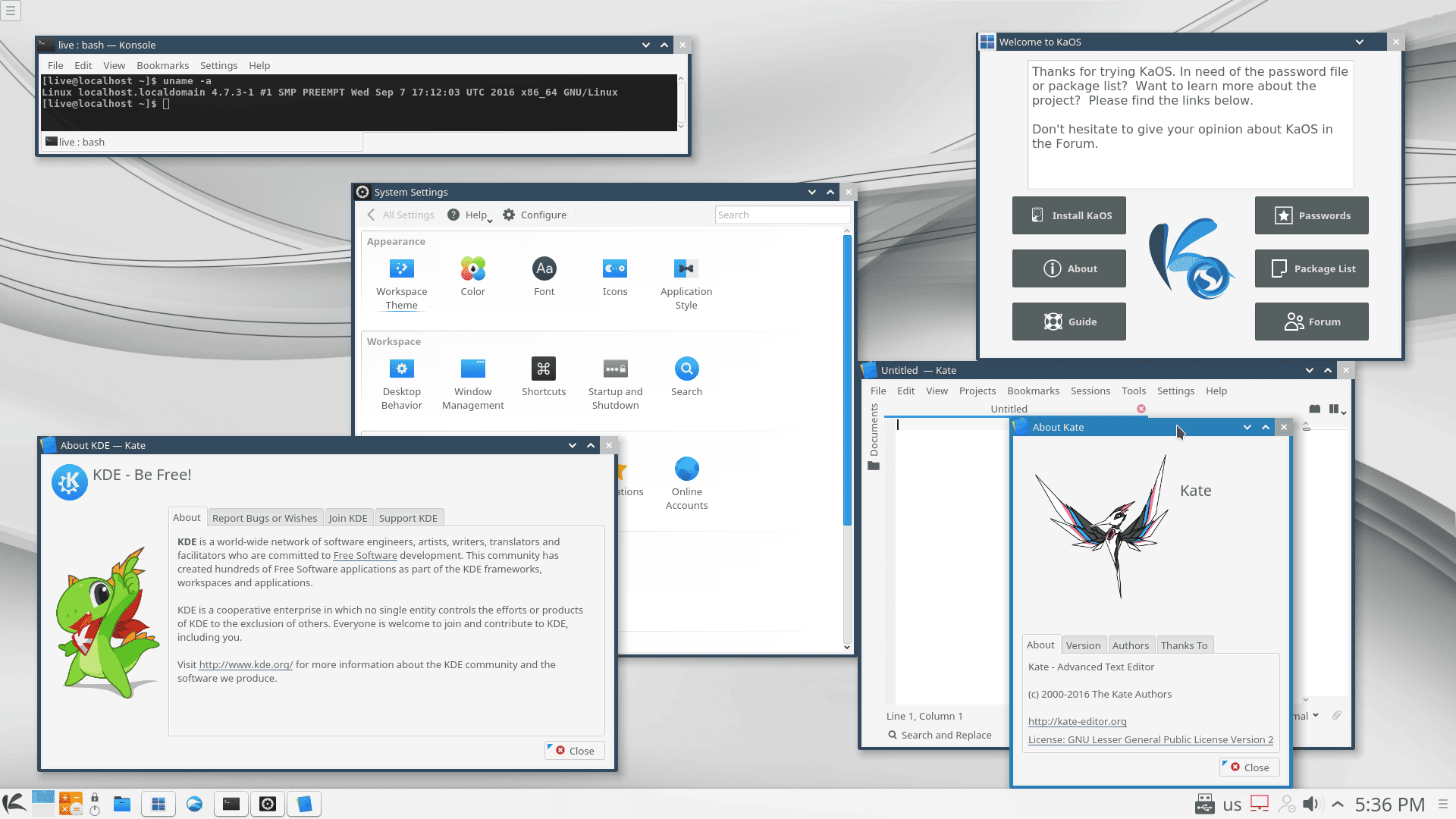Open Konsole Bookmarks menu
This screenshot has height=819, width=1456.
pos(162,65)
